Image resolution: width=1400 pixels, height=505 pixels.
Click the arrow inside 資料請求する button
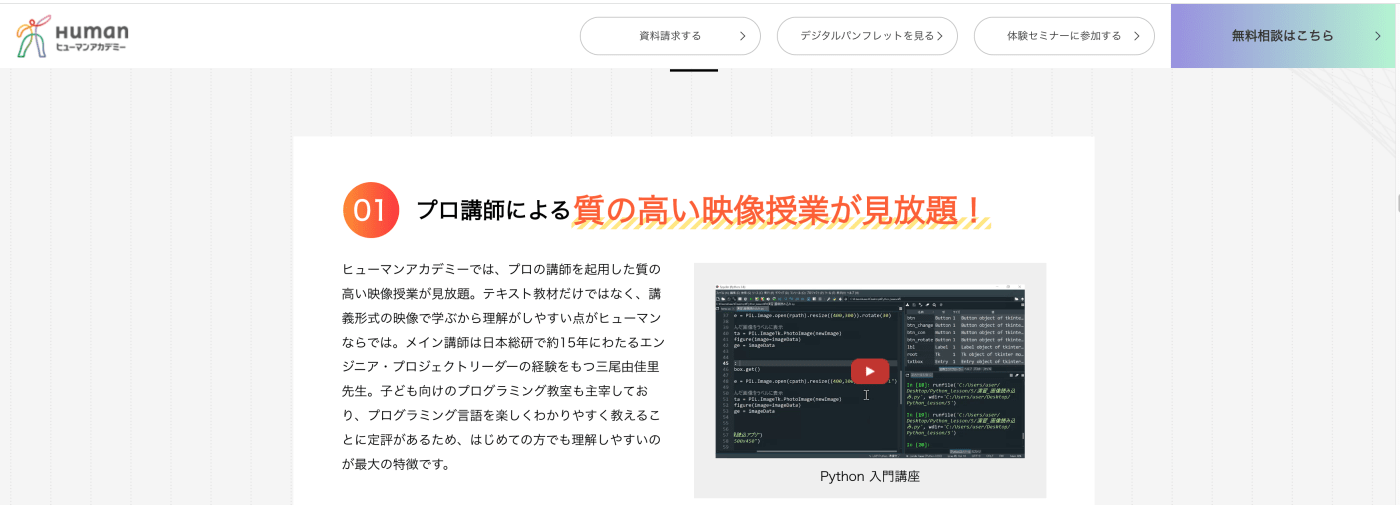[742, 36]
